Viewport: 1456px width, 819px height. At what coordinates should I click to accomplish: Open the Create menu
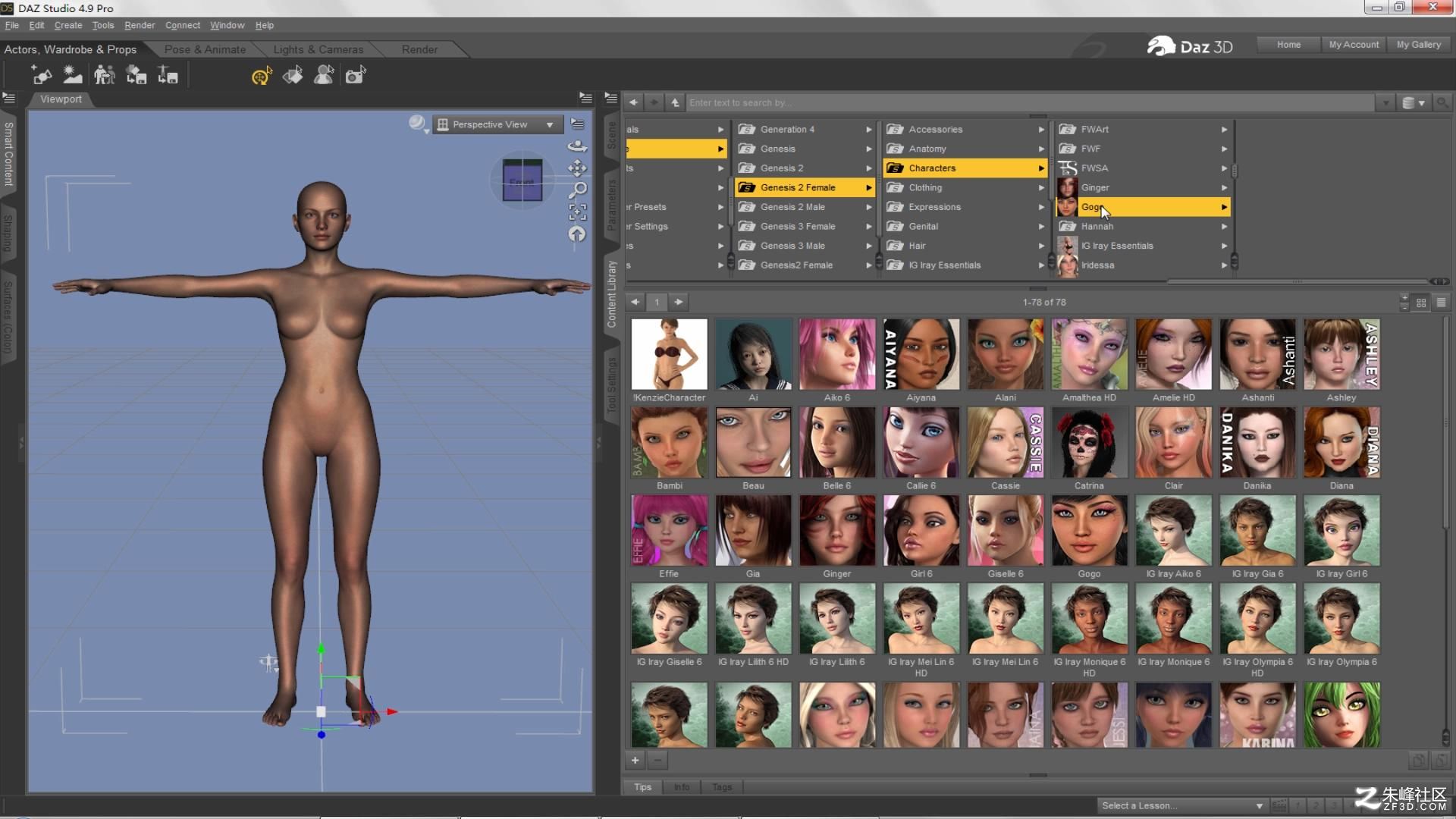click(68, 25)
